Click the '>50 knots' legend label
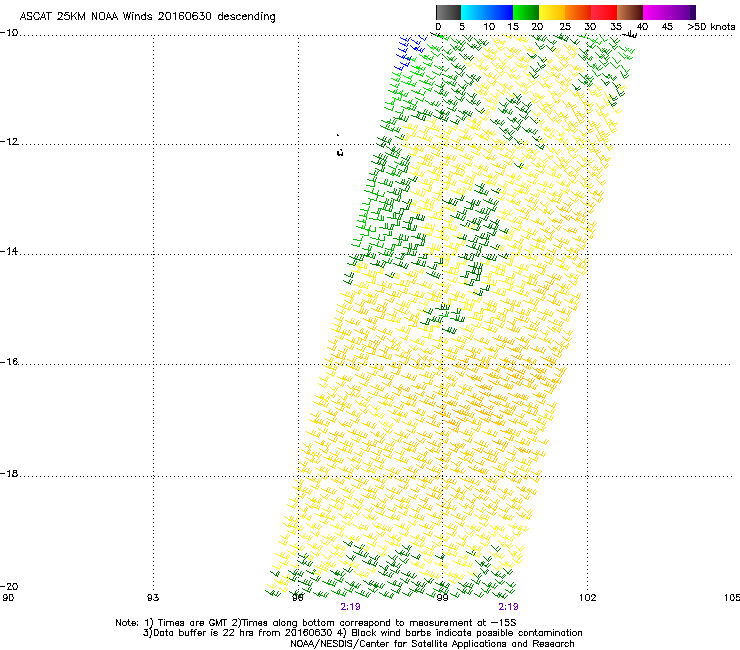The width and height of the screenshot is (740, 650). pos(711,27)
